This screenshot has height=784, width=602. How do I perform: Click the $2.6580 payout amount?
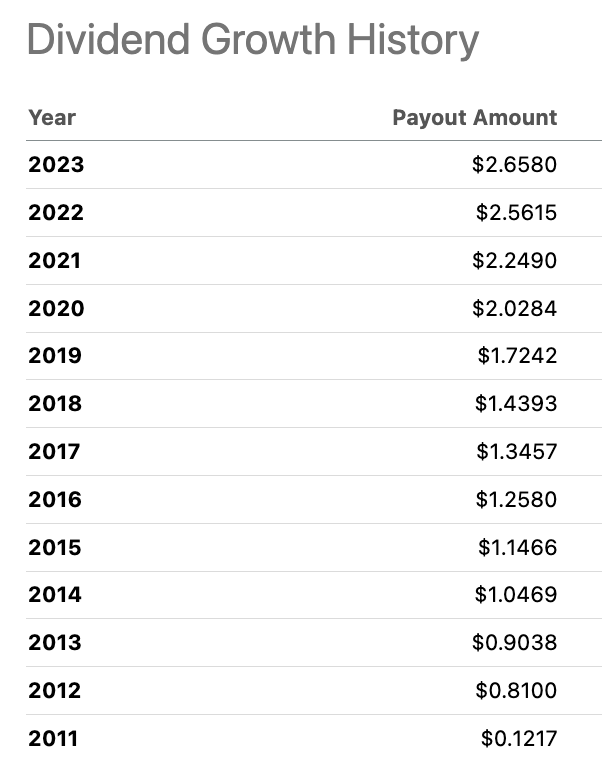tap(514, 165)
